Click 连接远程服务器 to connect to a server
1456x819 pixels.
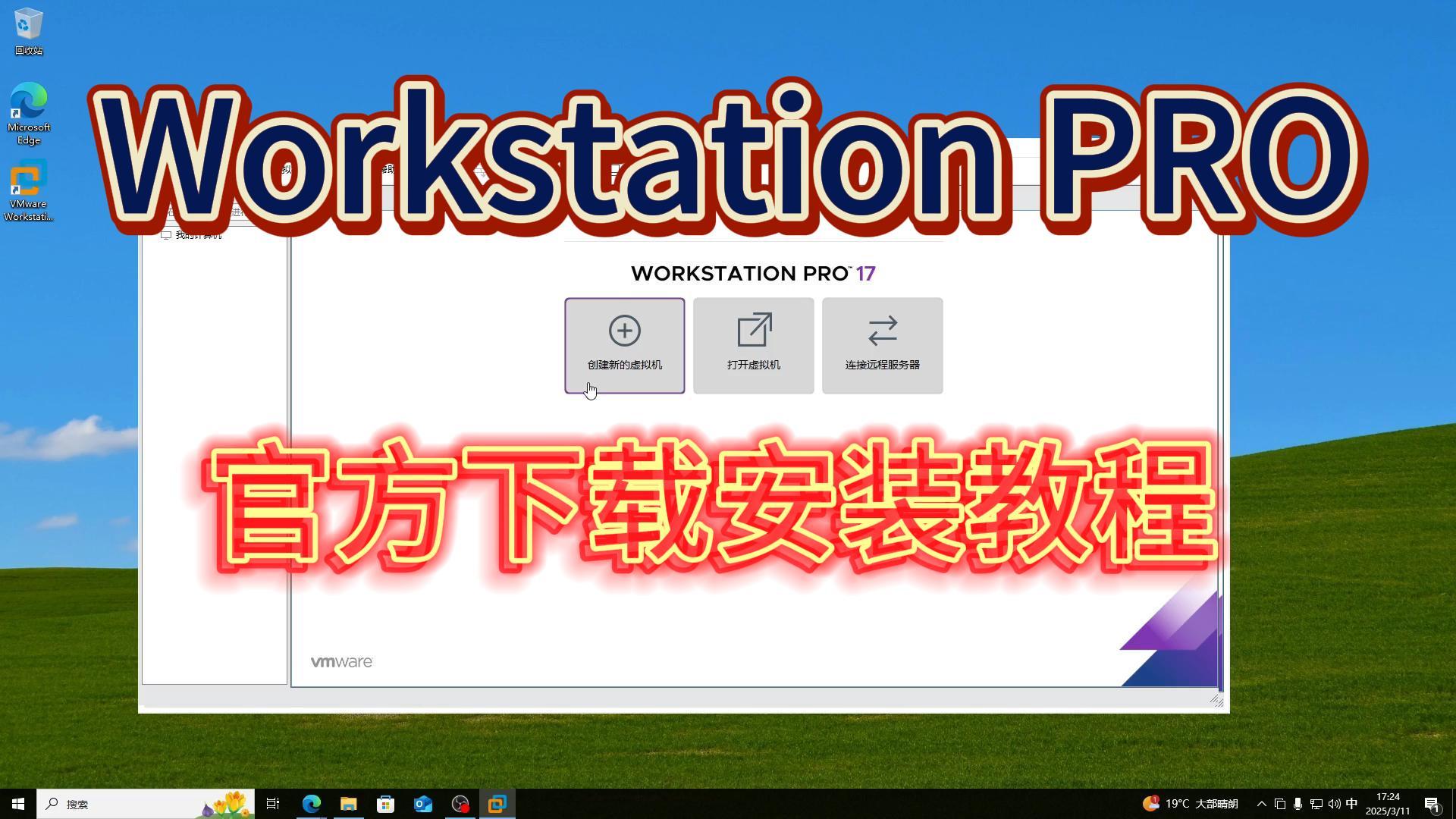[x=882, y=345]
